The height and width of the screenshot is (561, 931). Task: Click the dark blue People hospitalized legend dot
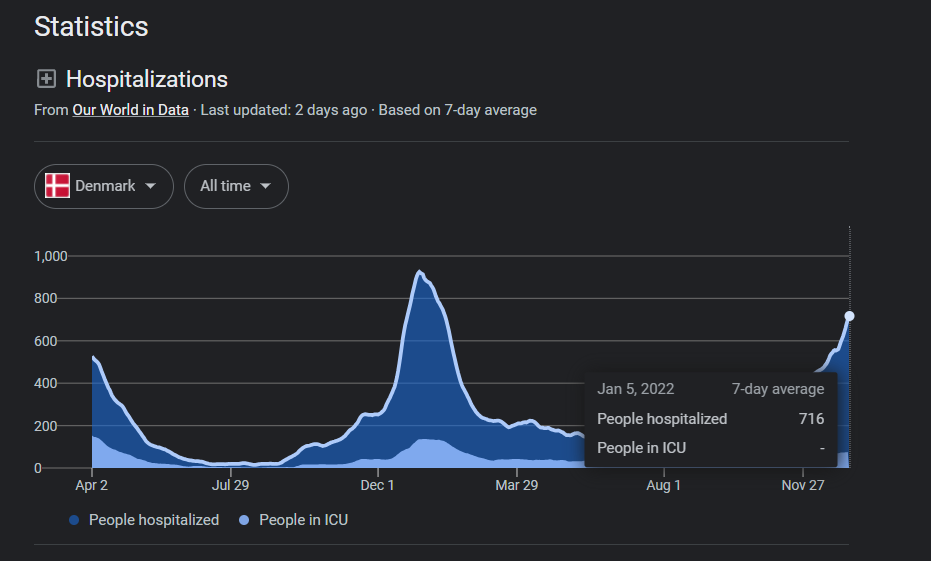point(75,520)
